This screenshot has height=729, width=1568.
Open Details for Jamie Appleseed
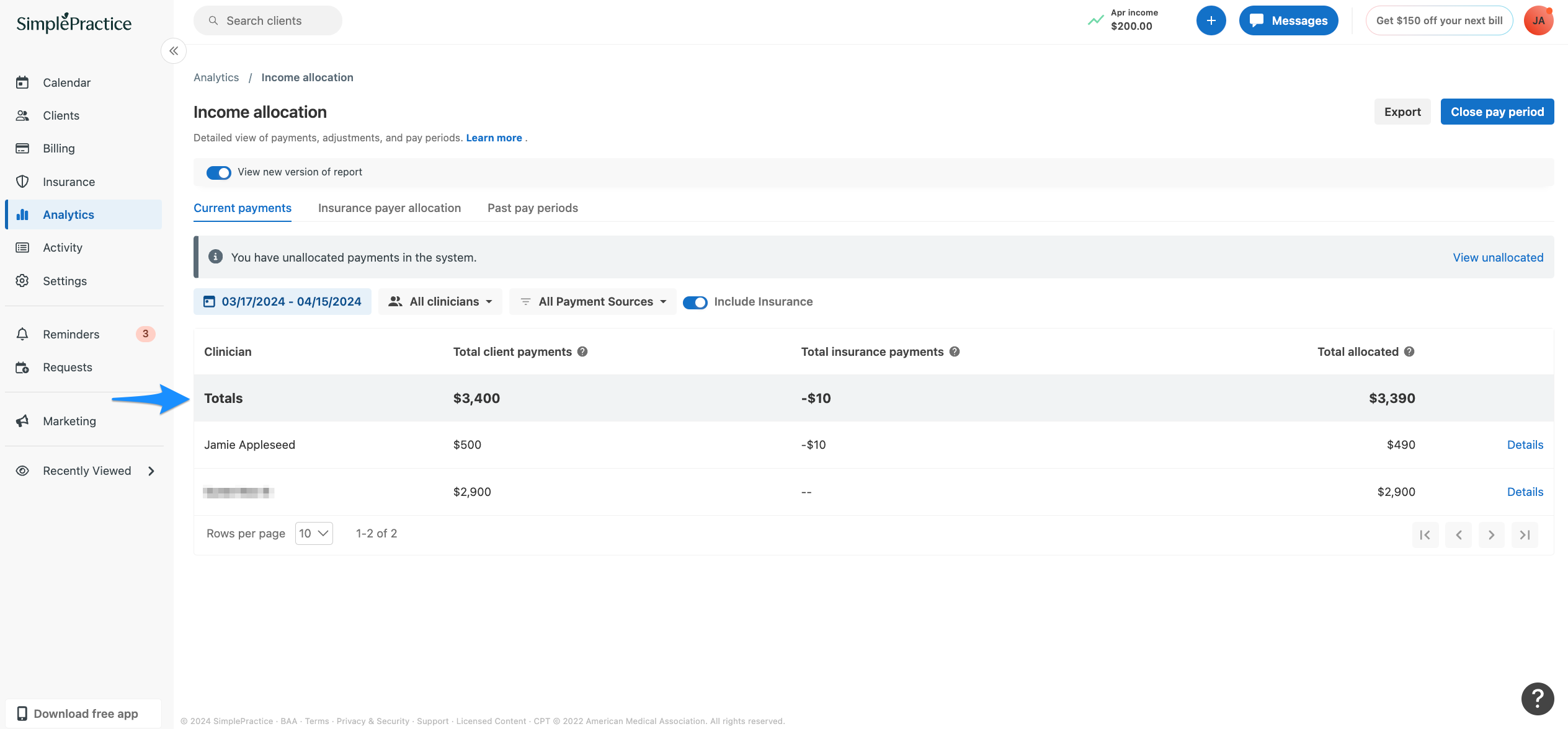point(1525,444)
